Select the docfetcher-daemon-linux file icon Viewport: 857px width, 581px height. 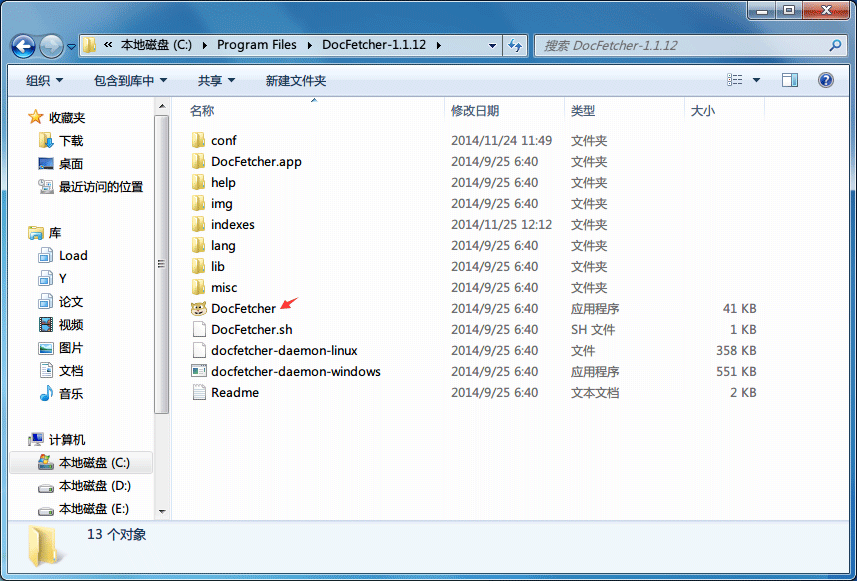(199, 350)
